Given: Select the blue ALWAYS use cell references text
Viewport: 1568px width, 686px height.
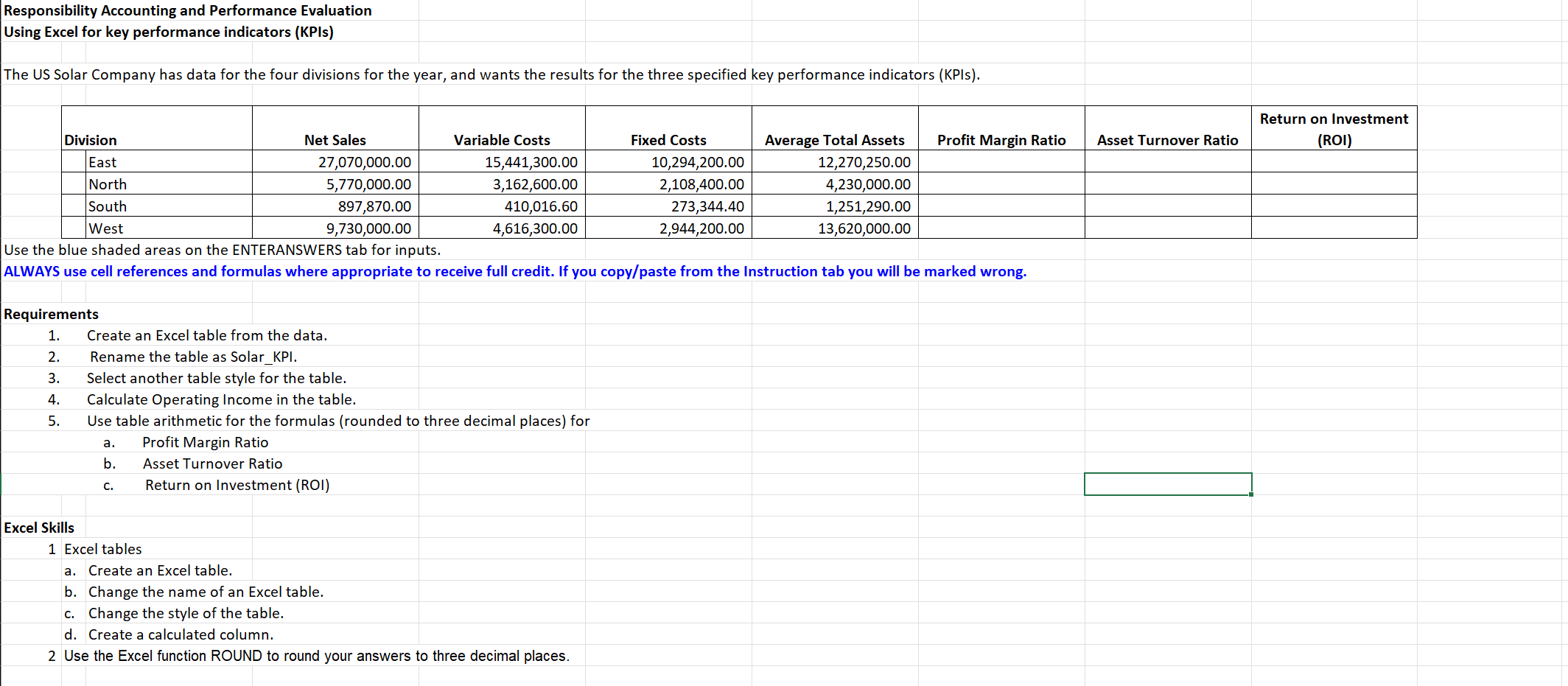Looking at the screenshot, I should [x=515, y=271].
